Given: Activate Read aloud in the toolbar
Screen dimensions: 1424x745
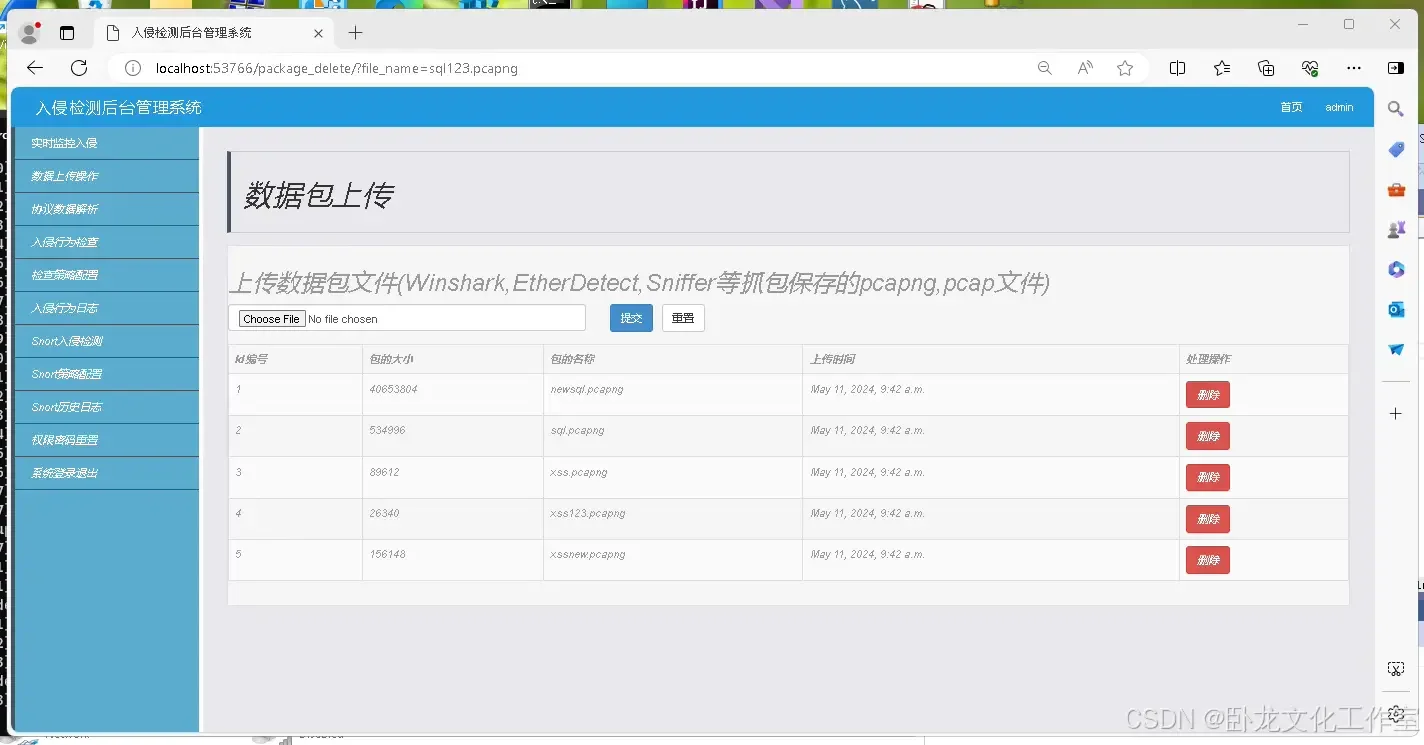Looking at the screenshot, I should tap(1085, 68).
